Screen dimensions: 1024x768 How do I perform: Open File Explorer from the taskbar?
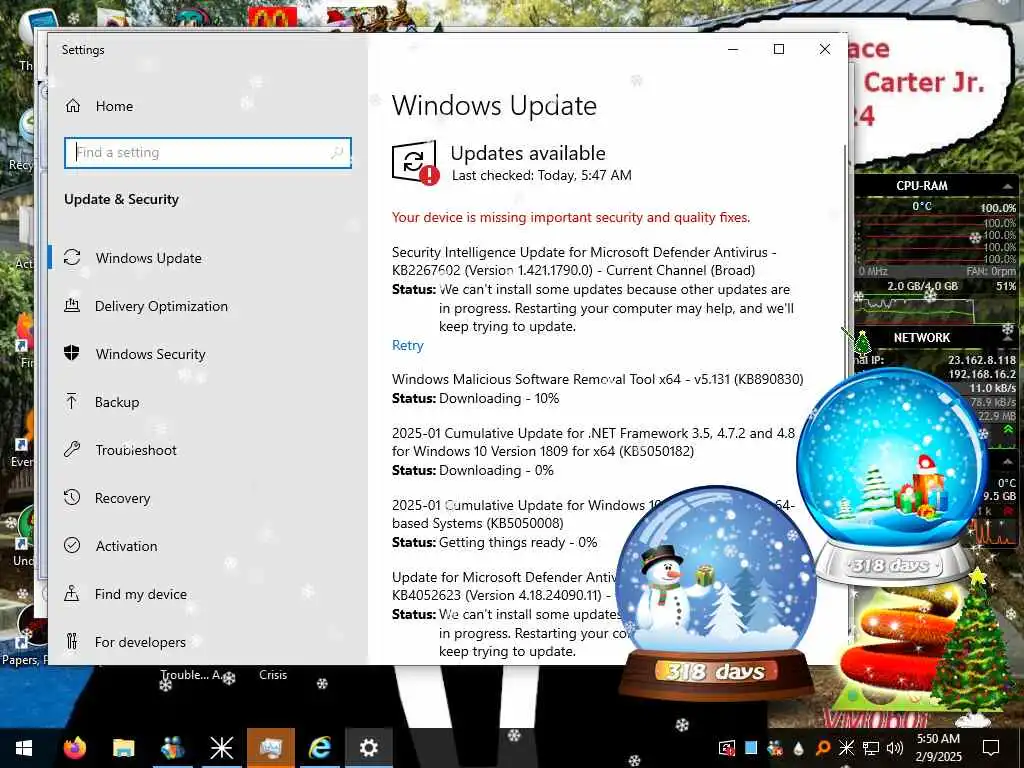[123, 748]
